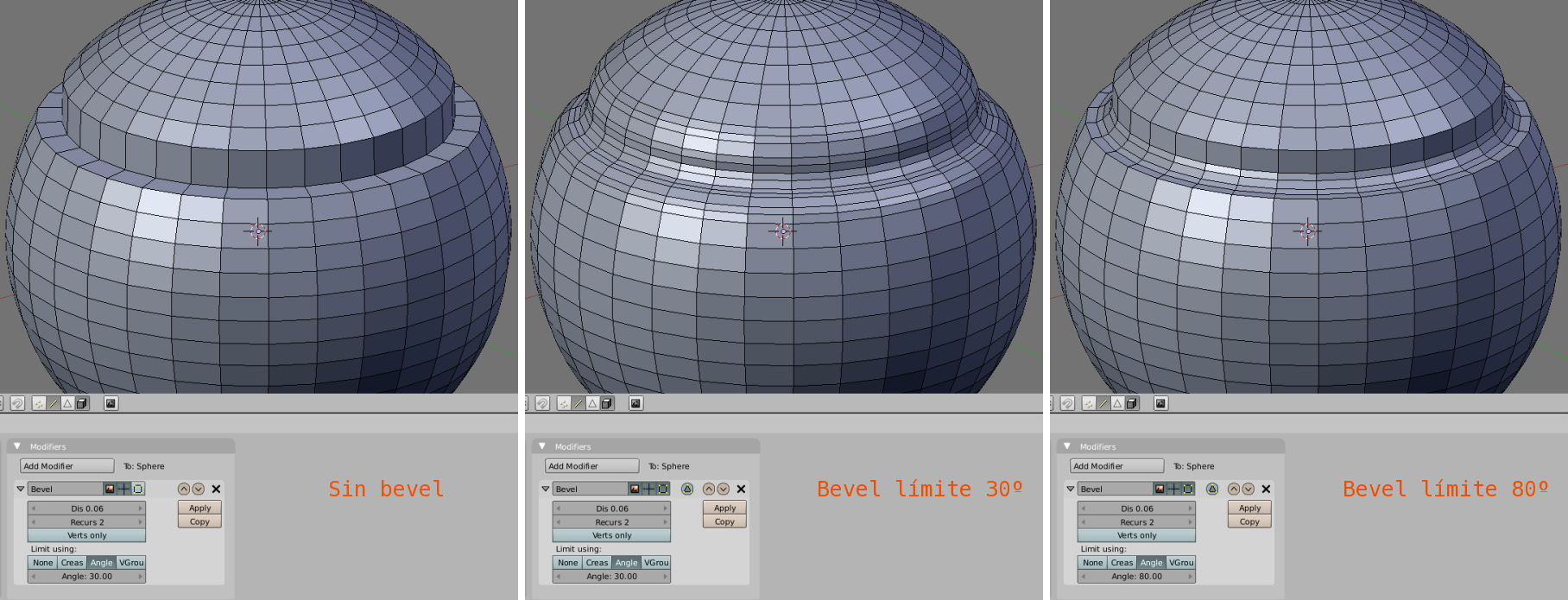Screen dimensions: 1568x600
Task: Click Apply button in Sin bevel panel
Action: [x=199, y=508]
